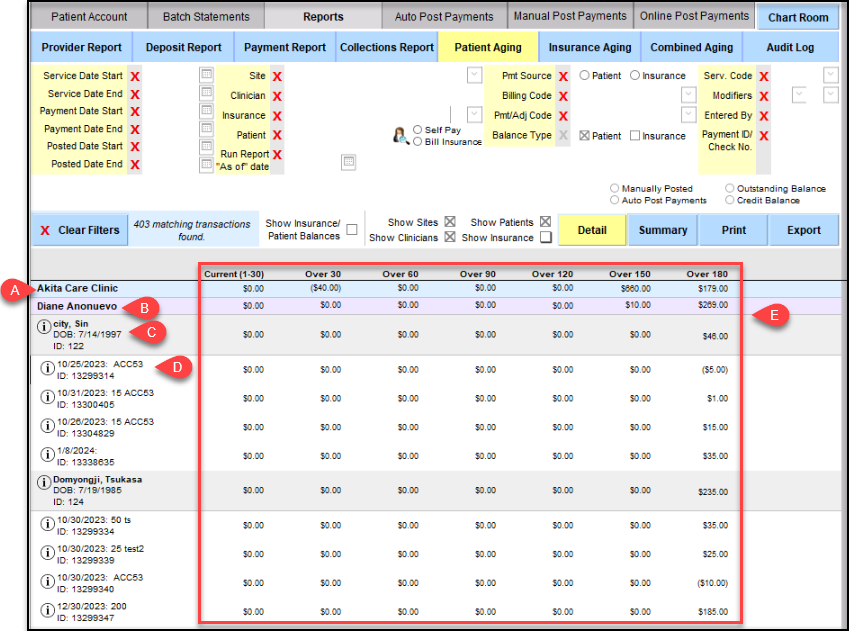849x631 pixels.
Task: Click info icon for transaction ID 13299314
Action: coord(47,369)
